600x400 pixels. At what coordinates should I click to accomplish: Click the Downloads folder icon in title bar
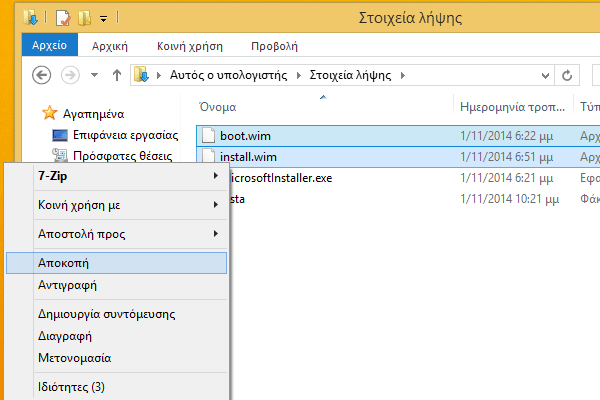(x=31, y=18)
